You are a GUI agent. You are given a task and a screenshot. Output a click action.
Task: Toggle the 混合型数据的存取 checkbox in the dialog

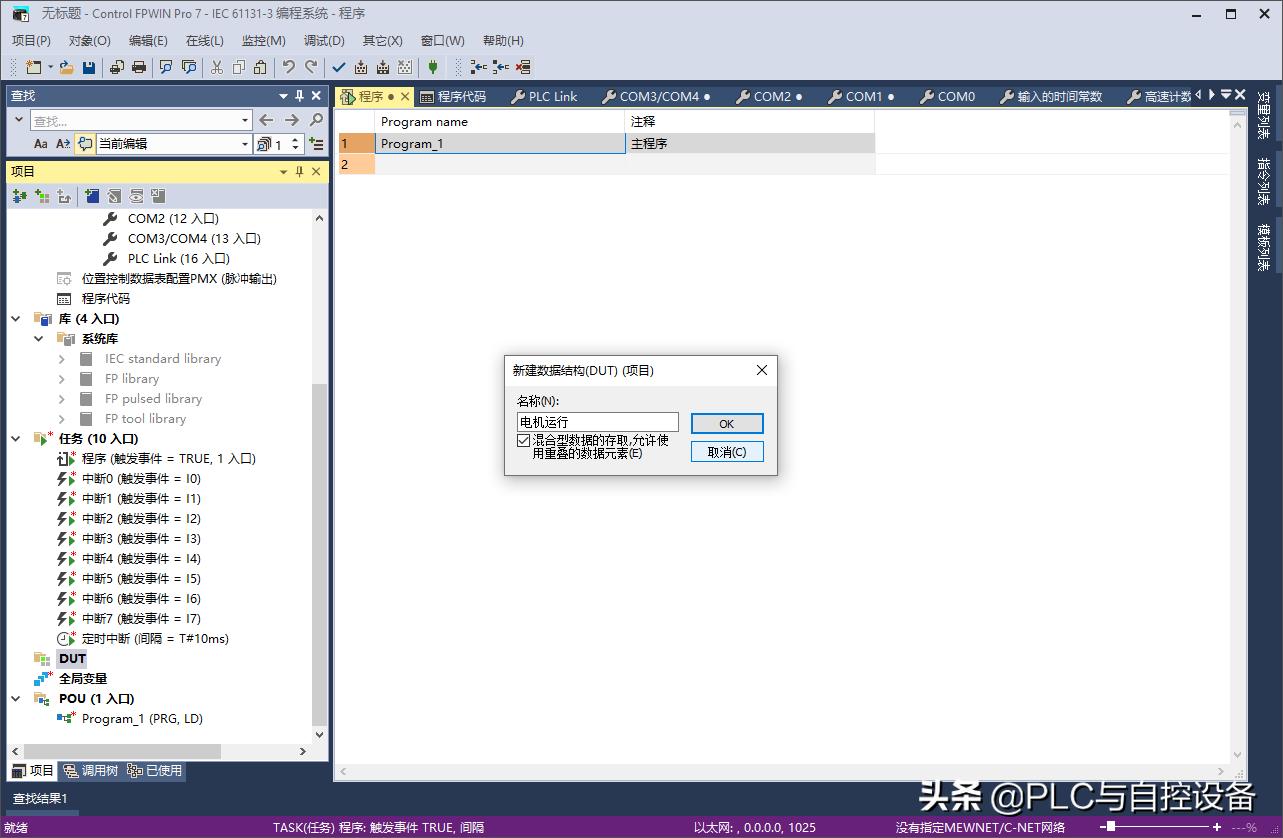524,440
